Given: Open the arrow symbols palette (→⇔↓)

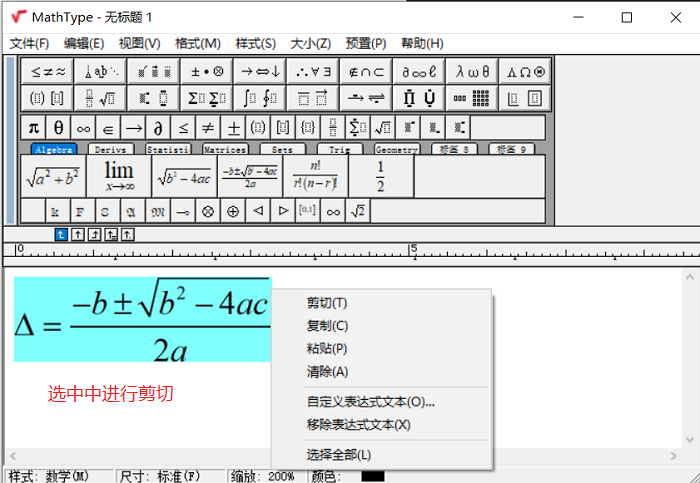Looking at the screenshot, I should pyautogui.click(x=260, y=71).
